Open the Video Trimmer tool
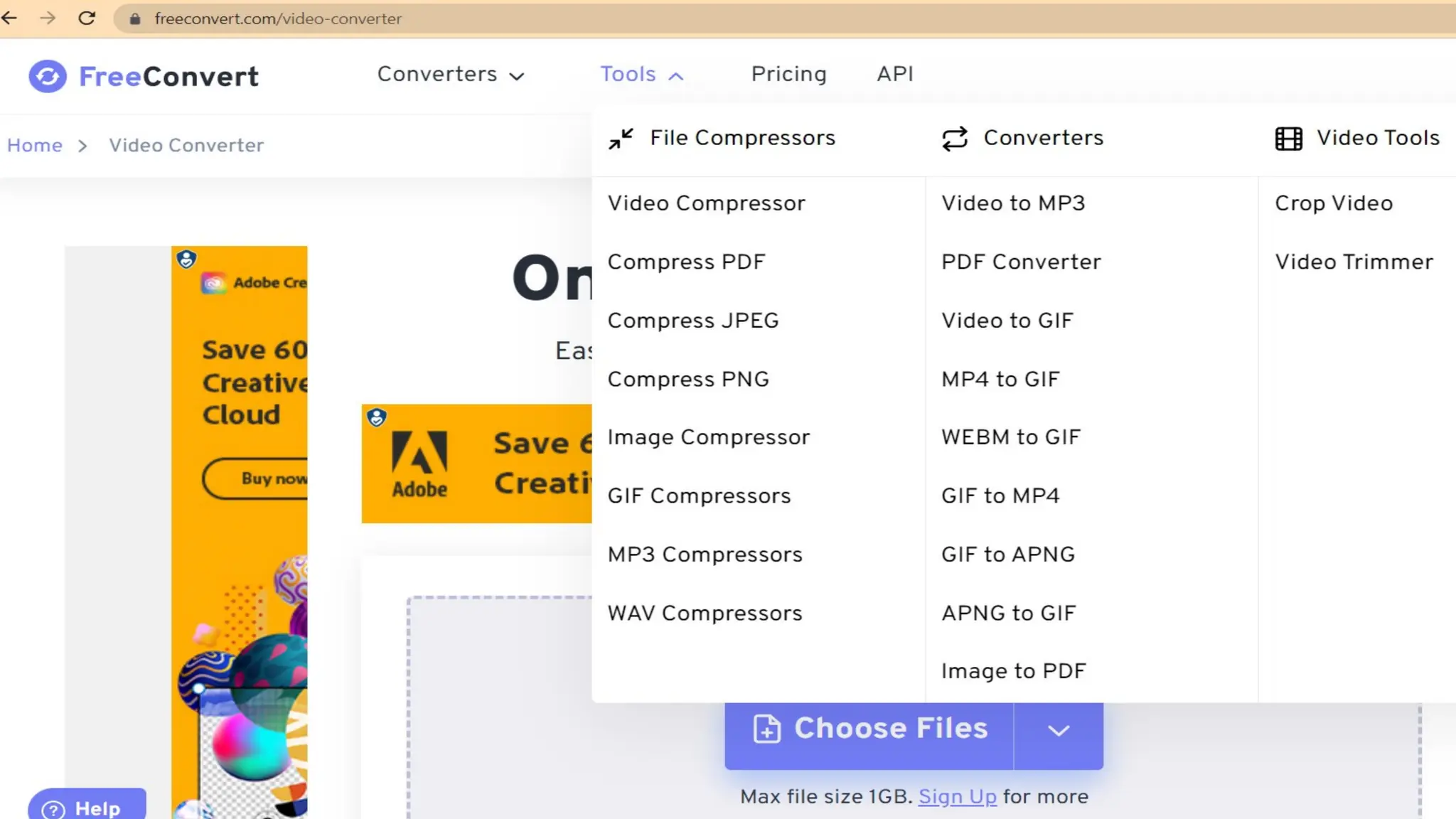The height and width of the screenshot is (819, 1456). pos(1354,262)
